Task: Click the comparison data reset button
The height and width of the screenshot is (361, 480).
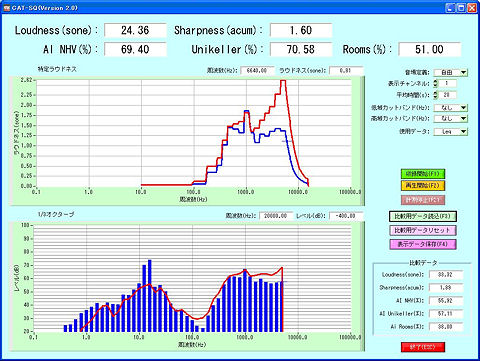Action: (423, 230)
